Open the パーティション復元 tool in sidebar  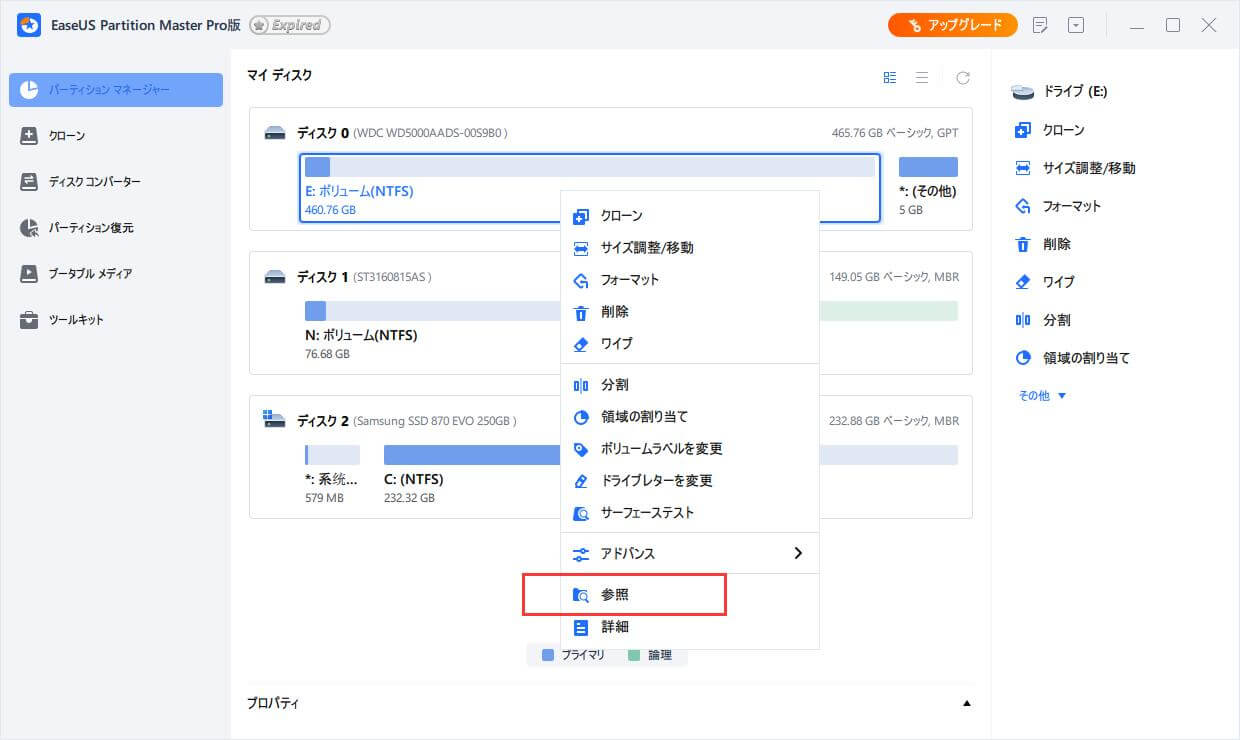click(x=89, y=227)
